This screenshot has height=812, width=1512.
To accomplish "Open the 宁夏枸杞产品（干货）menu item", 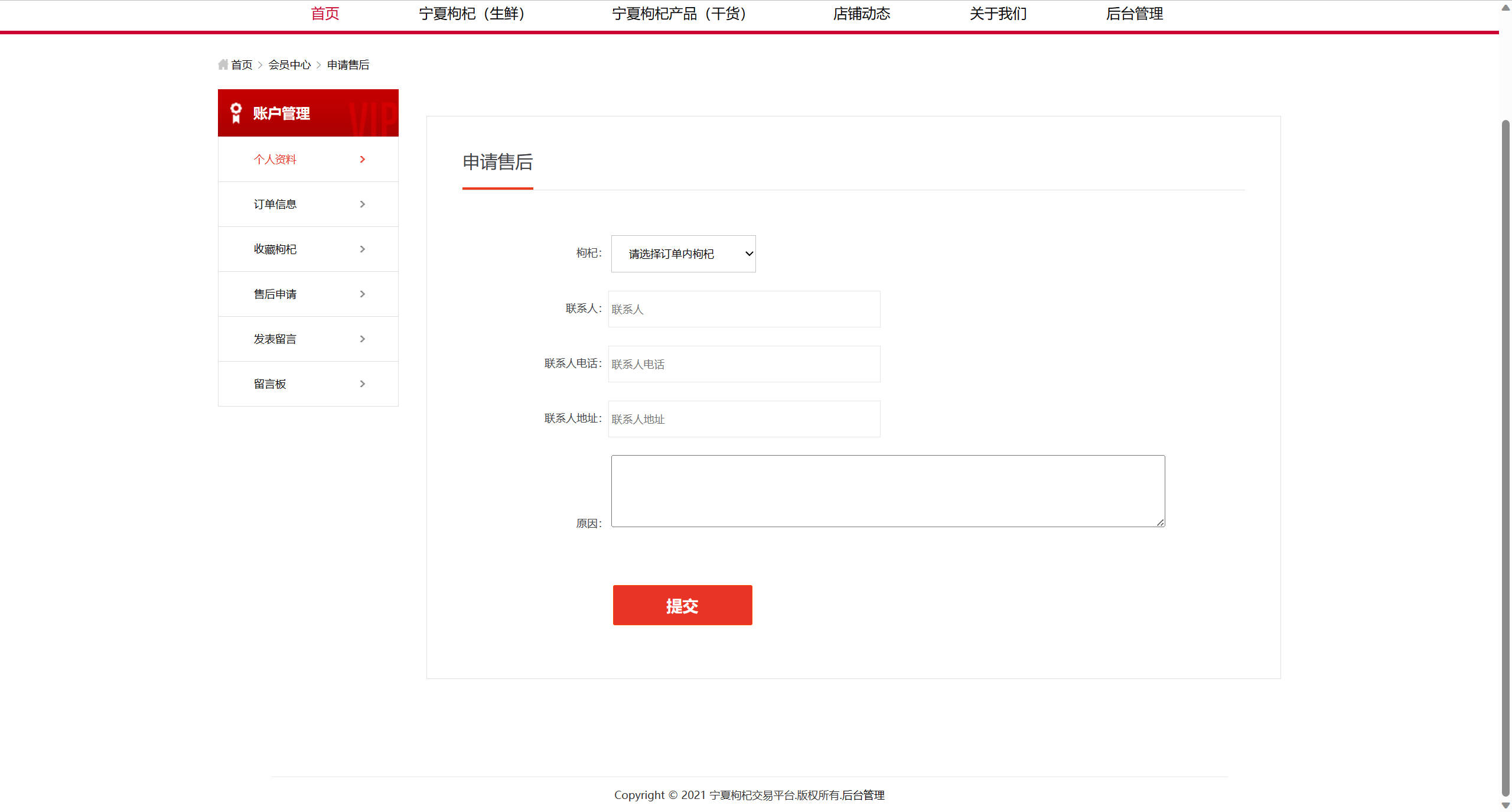I will point(679,14).
